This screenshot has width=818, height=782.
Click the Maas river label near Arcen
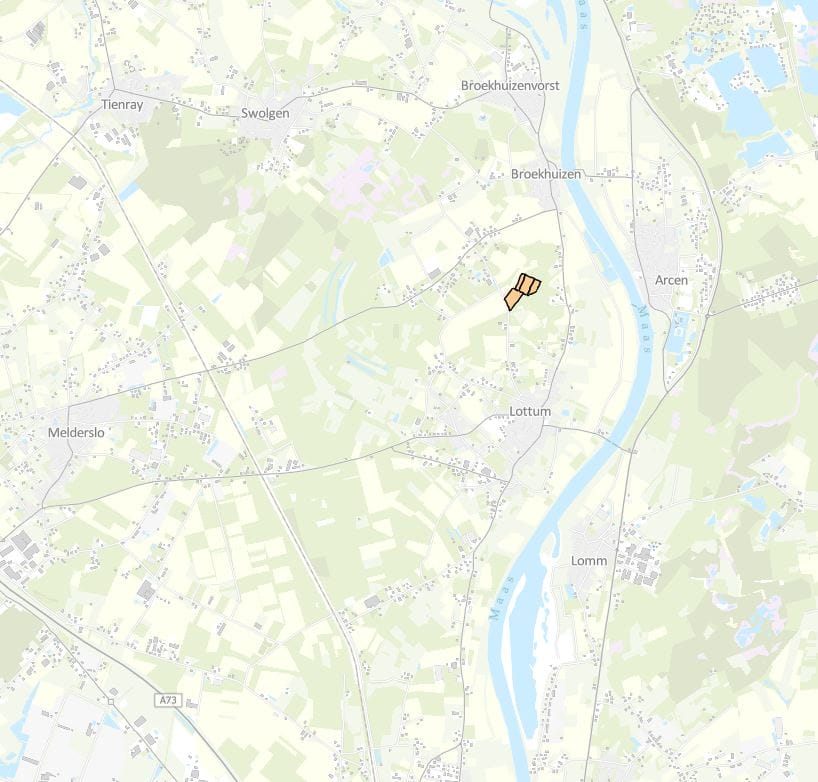click(643, 329)
